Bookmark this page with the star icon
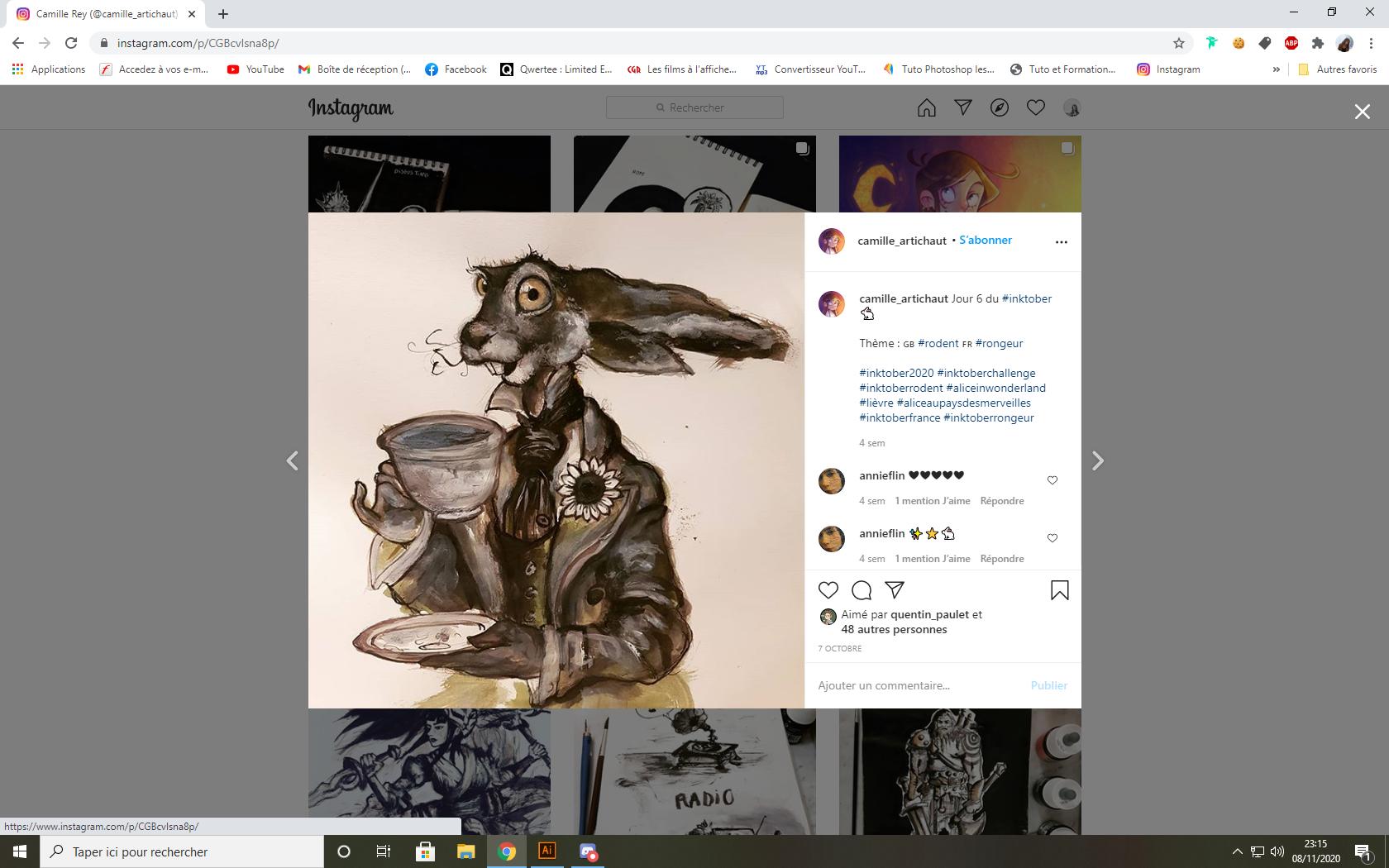This screenshot has height=868, width=1389. (x=1179, y=43)
